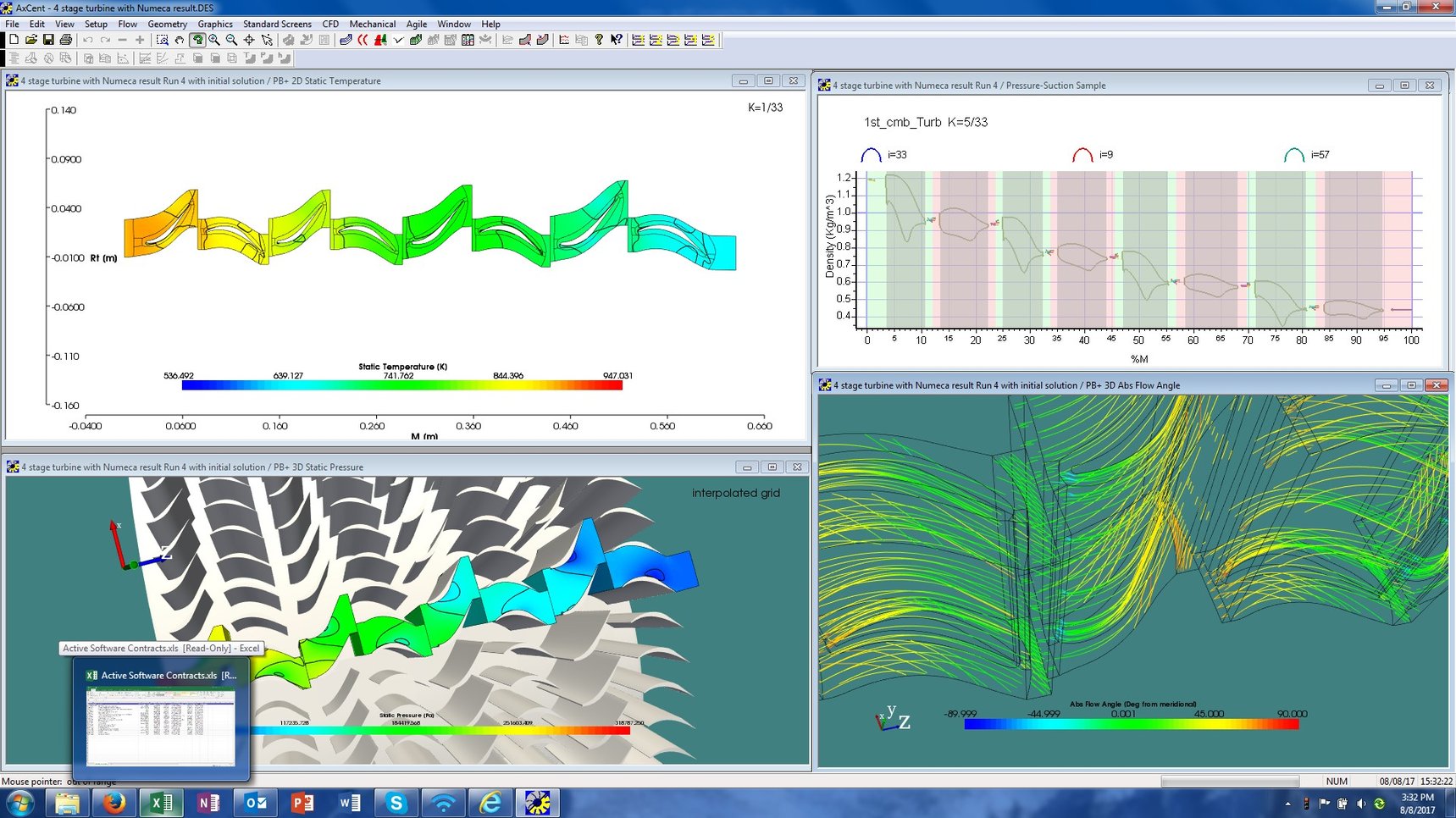Redo the last action

click(103, 40)
